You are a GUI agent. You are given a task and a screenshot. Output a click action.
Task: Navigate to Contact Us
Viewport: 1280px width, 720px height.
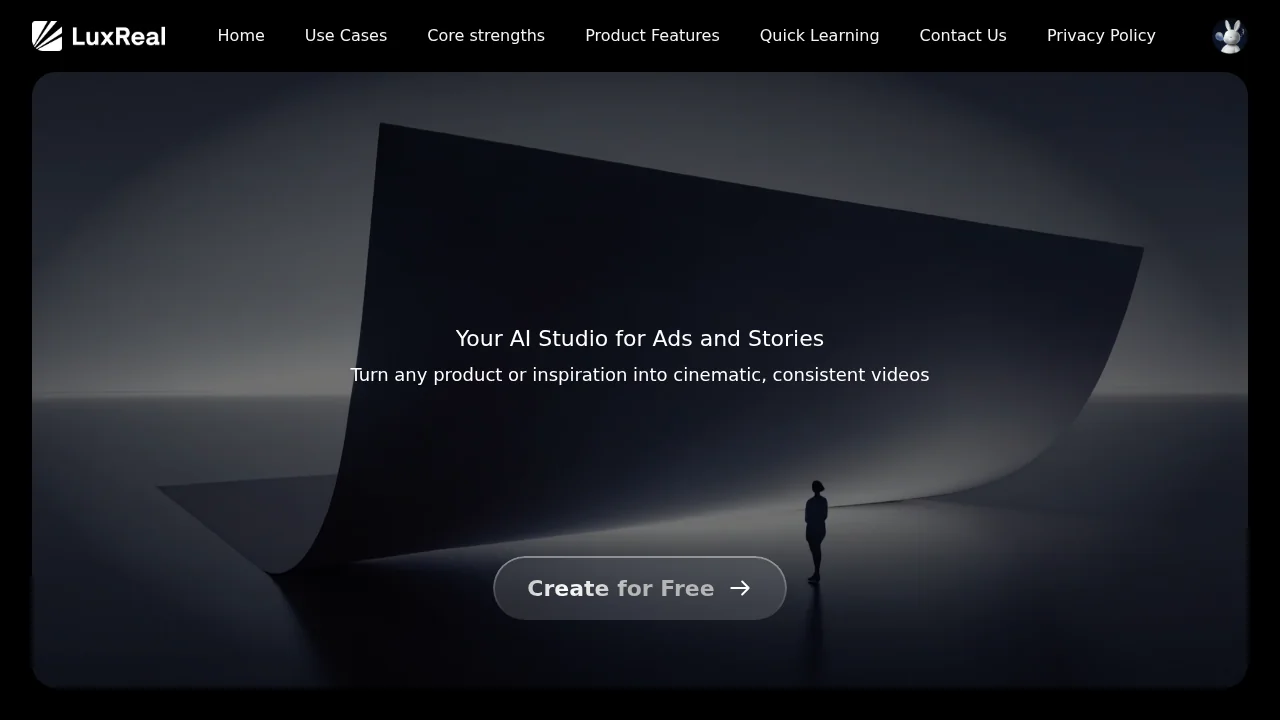[963, 36]
